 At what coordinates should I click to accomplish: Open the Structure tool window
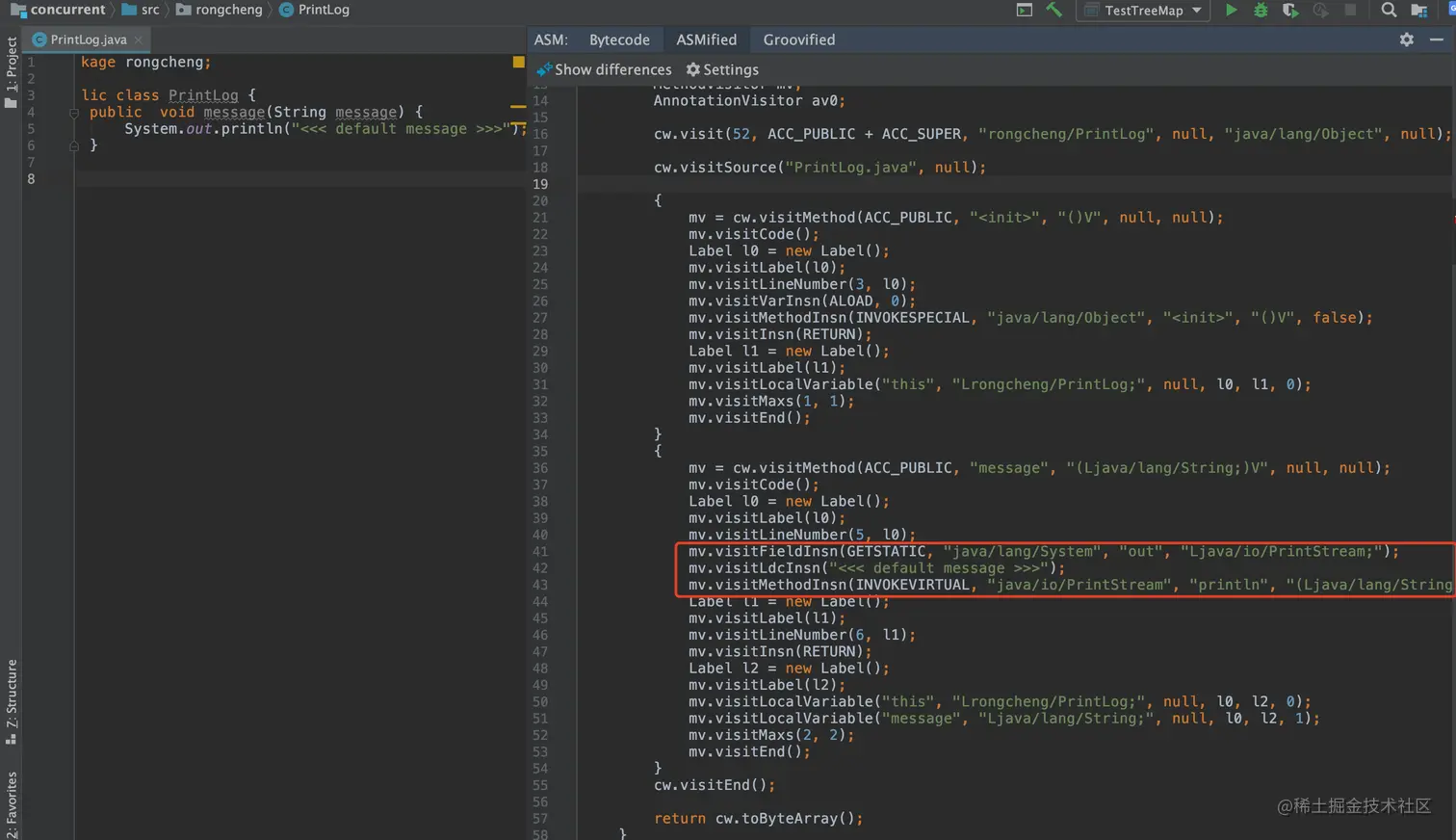tap(11, 701)
